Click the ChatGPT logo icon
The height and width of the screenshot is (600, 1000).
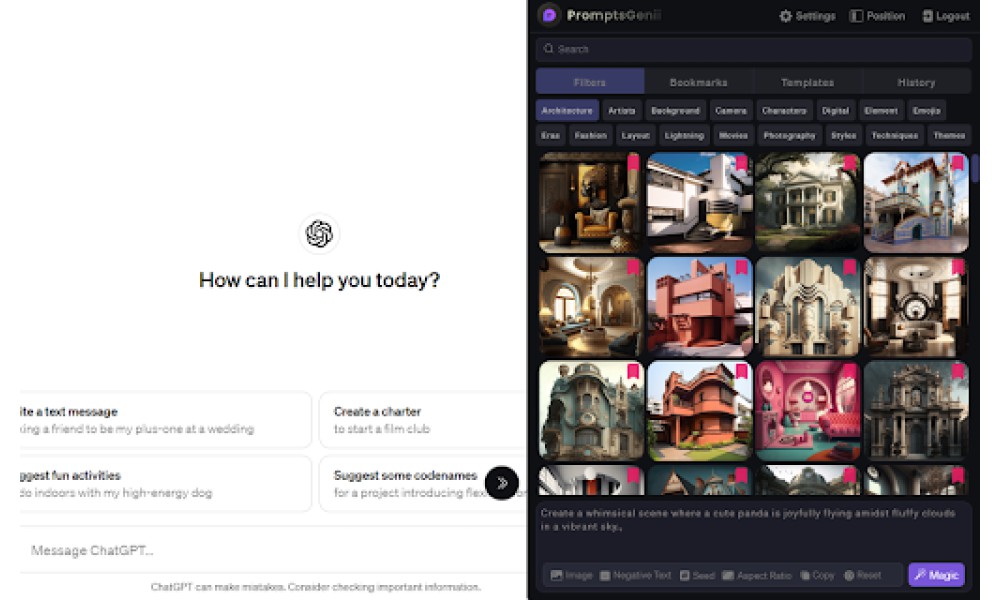(319, 233)
